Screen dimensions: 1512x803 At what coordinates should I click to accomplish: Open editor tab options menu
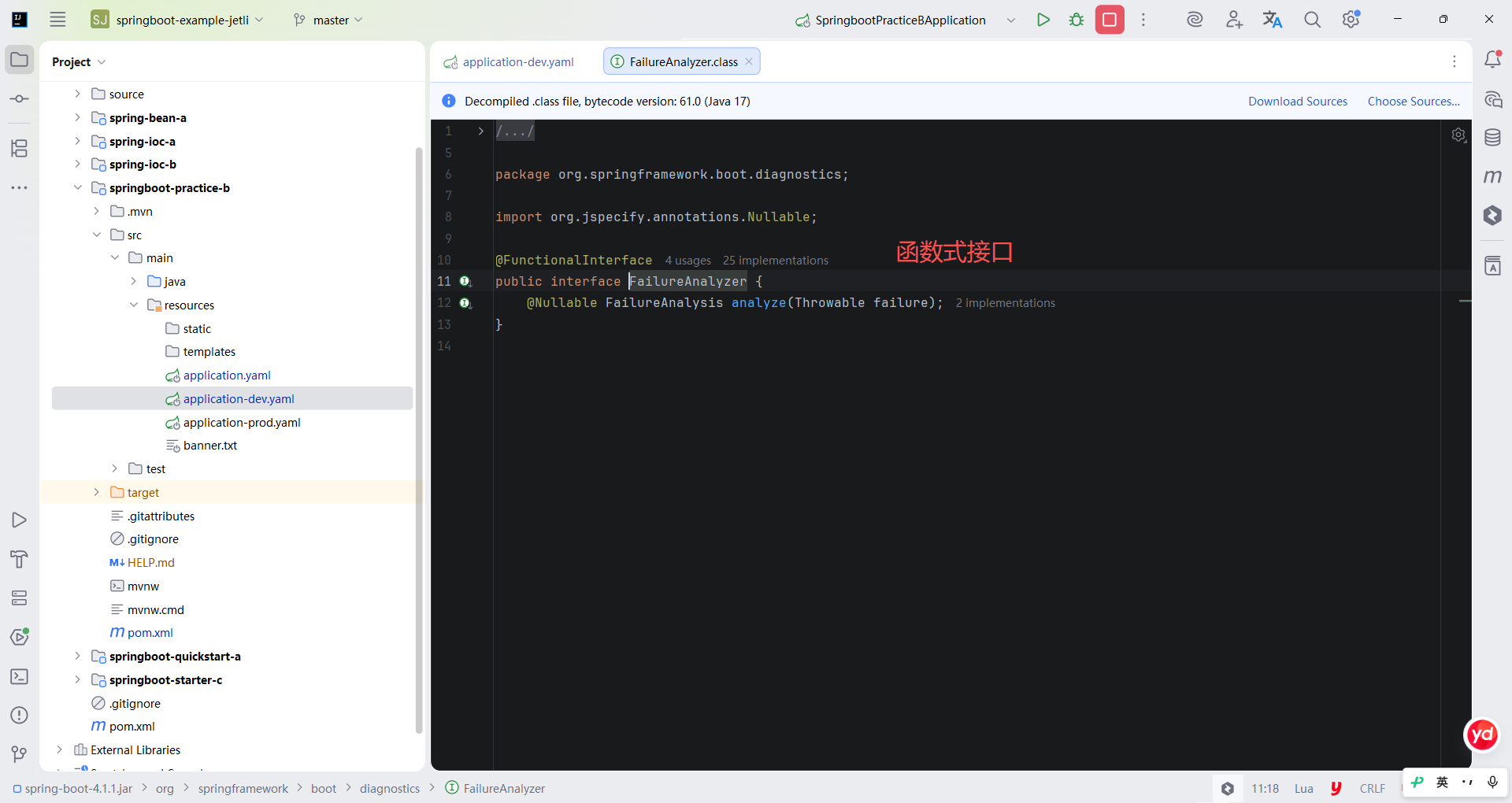pyautogui.click(x=1455, y=61)
